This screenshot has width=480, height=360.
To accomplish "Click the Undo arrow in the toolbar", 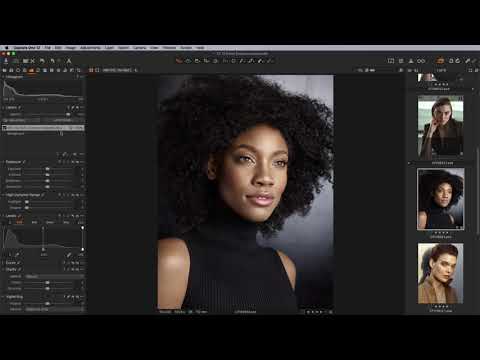I will click(x=42, y=61).
